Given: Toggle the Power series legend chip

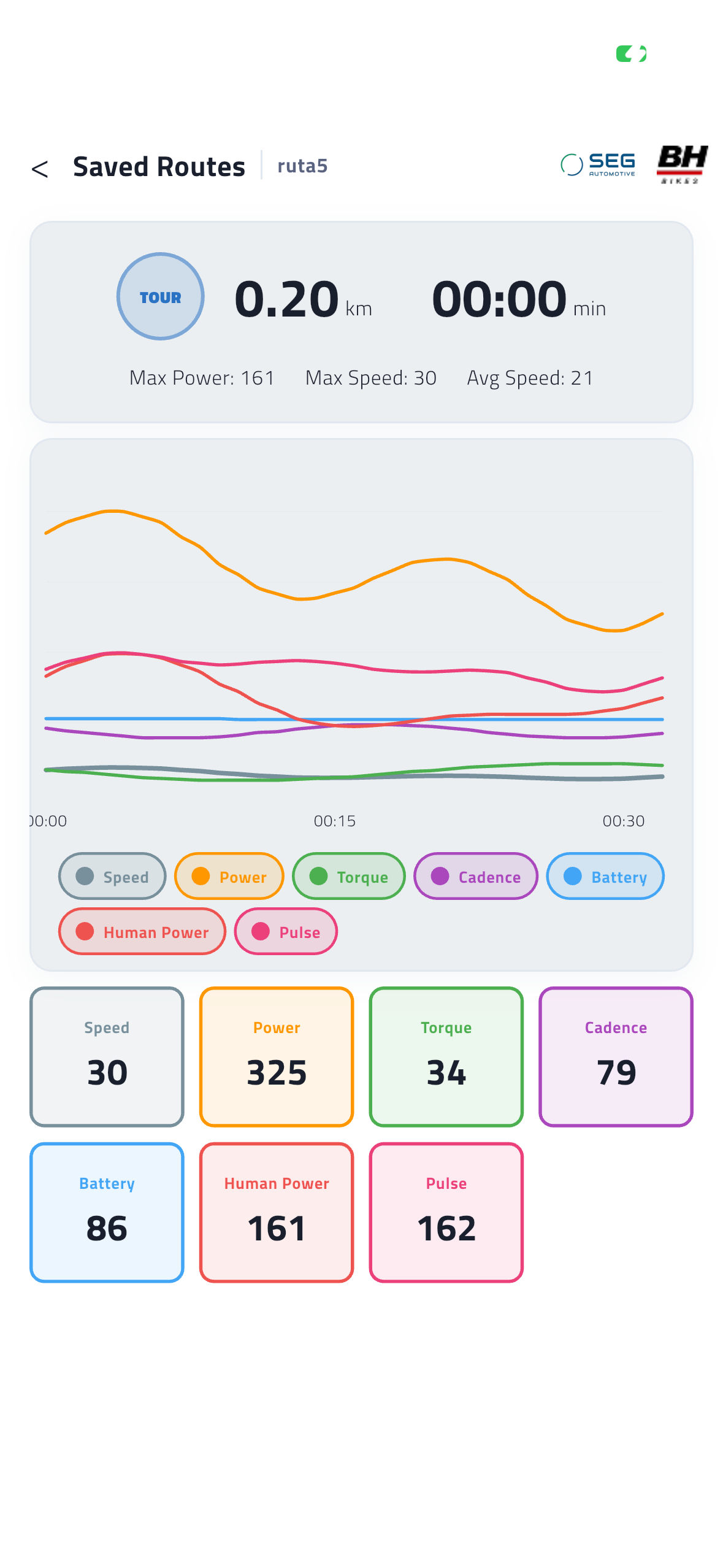Looking at the screenshot, I should (x=229, y=876).
